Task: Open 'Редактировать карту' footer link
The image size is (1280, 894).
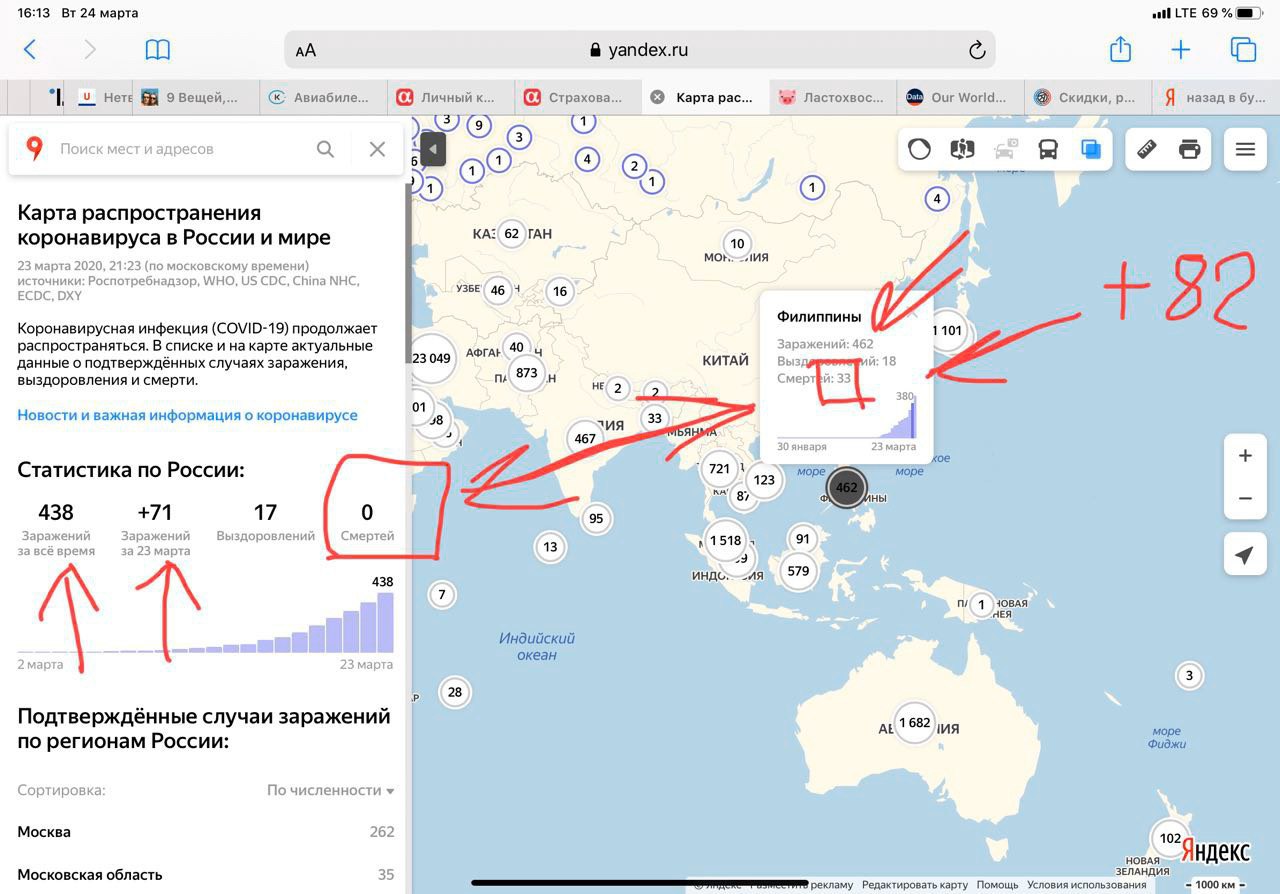Action: click(915, 885)
